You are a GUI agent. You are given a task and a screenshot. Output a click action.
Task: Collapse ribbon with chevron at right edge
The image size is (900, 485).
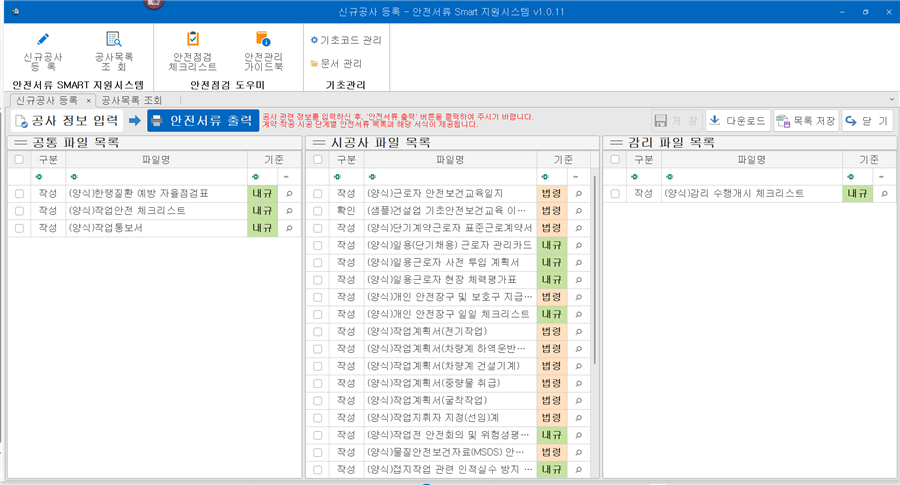[891, 100]
